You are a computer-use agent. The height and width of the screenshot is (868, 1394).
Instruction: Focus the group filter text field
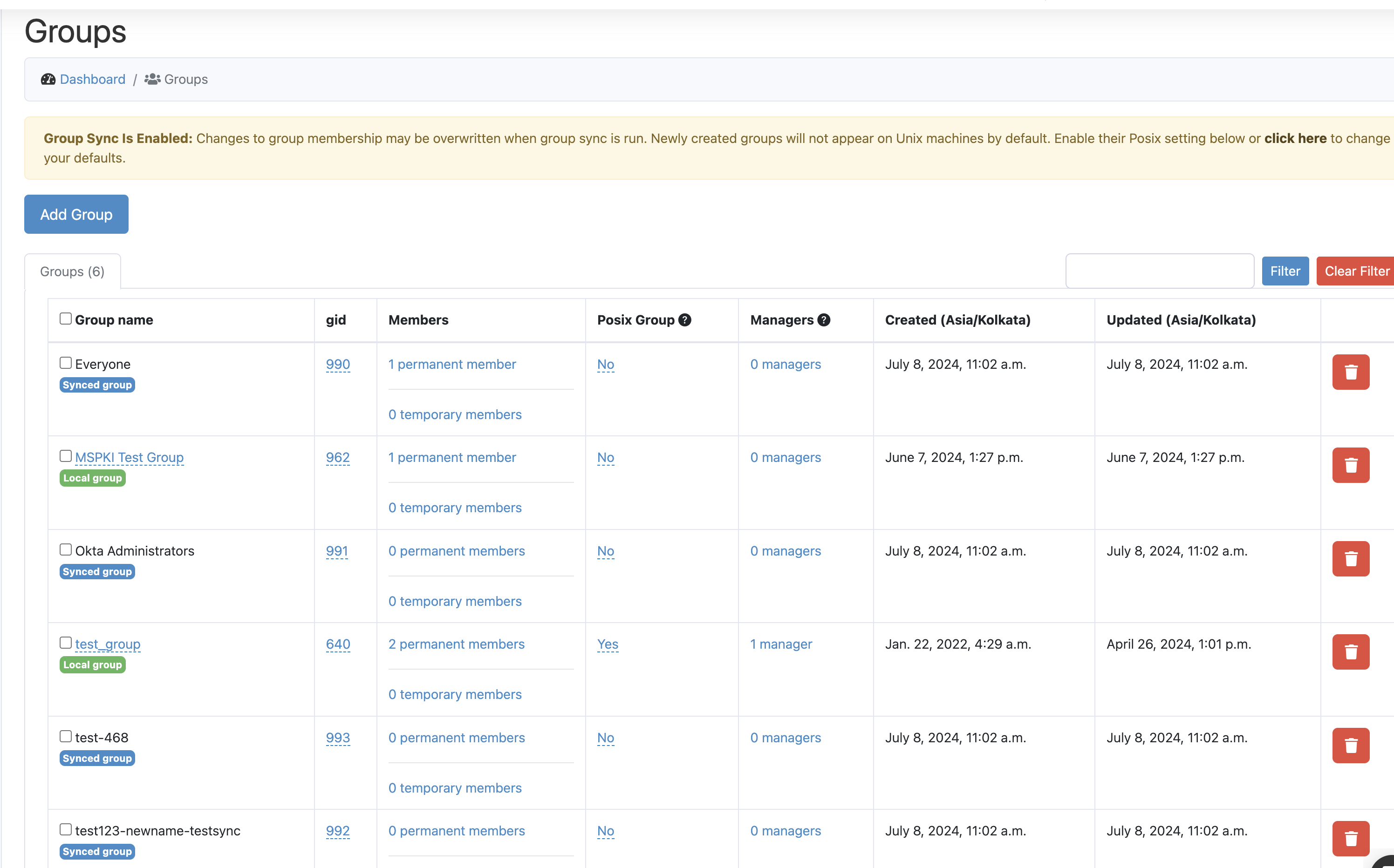point(1160,271)
